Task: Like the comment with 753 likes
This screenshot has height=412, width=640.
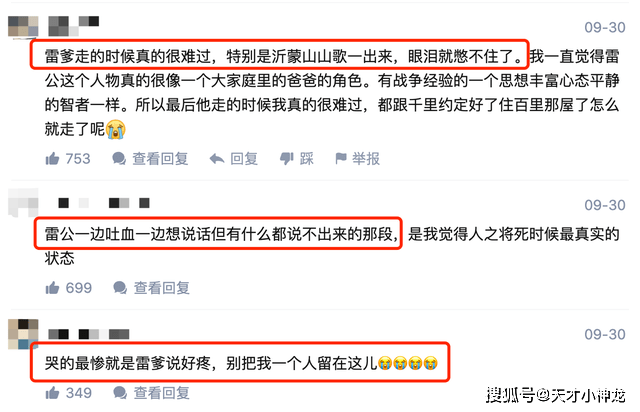Action: [x=52, y=158]
